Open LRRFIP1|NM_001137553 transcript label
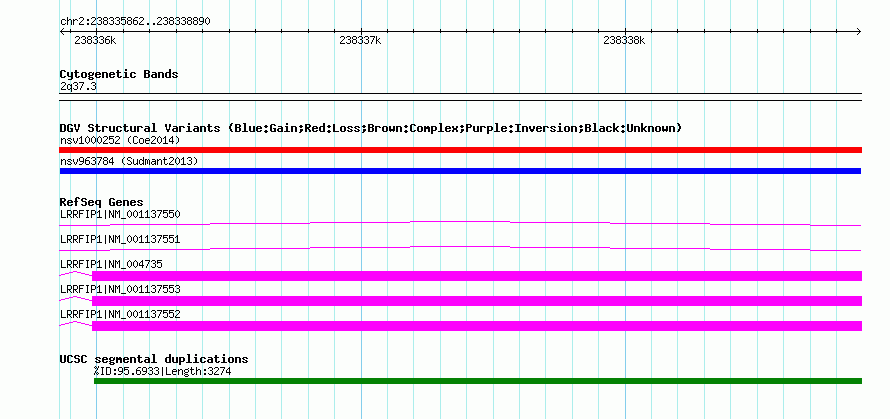Image resolution: width=890 pixels, height=419 pixels. click(x=120, y=289)
